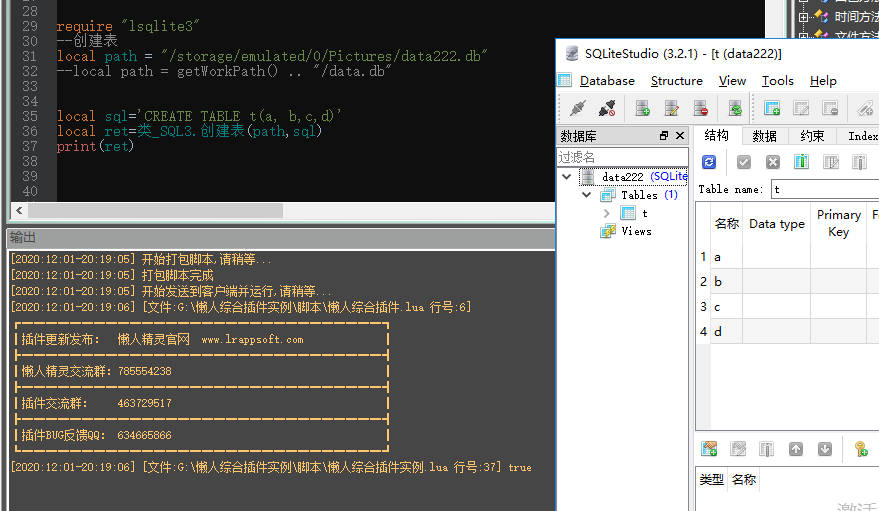The image size is (879, 511).
Task: Click the code editor horizontal scrollbar thumb
Action: (155, 211)
